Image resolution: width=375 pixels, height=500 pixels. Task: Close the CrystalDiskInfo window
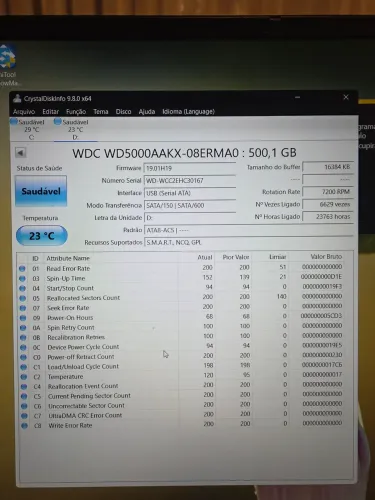point(346,97)
